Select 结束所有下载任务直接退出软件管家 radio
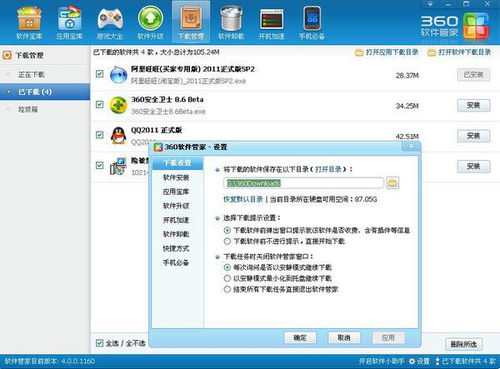500x369 pixels. coord(227,289)
